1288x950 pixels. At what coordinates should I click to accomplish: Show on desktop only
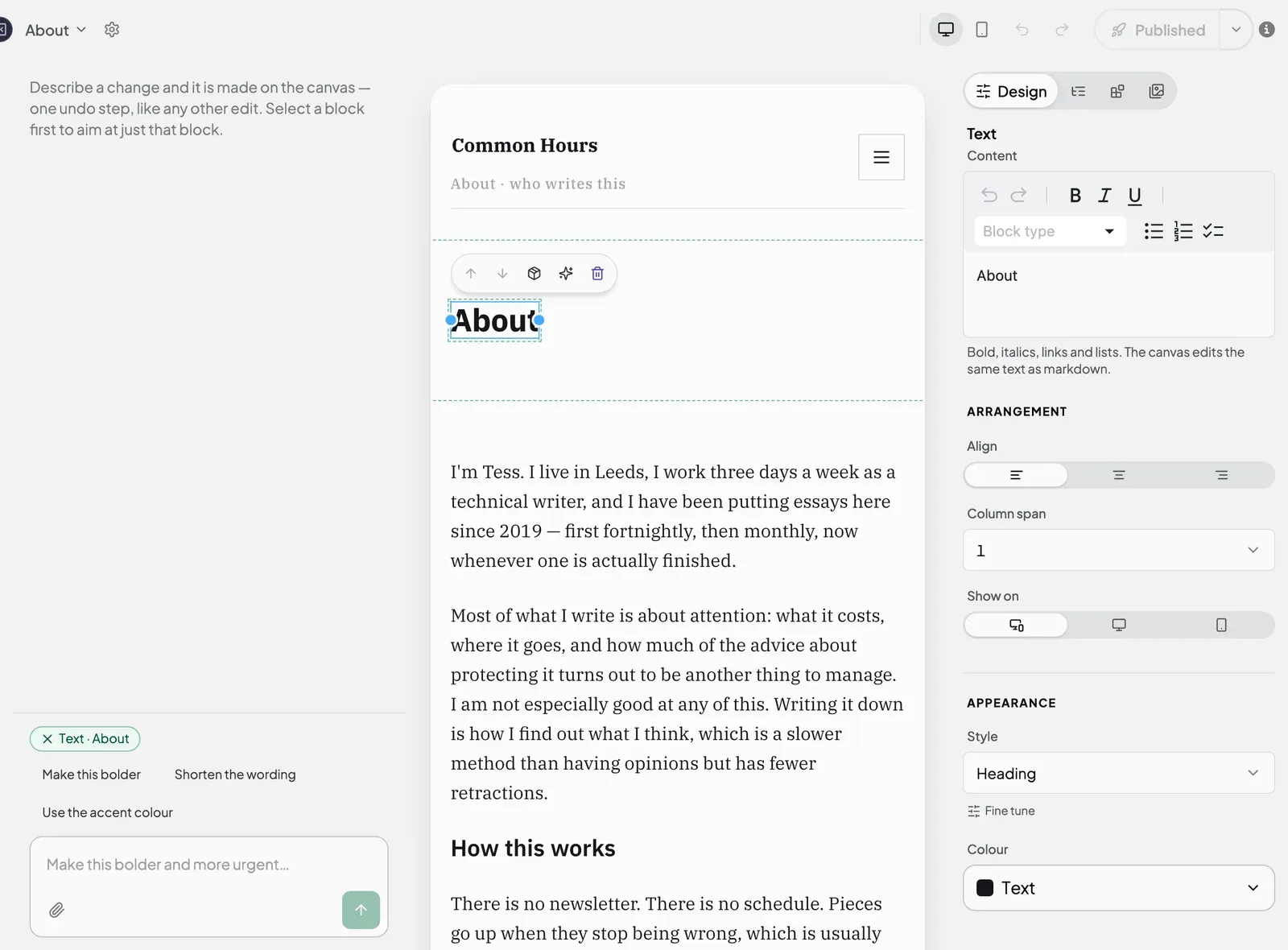pos(1119,625)
